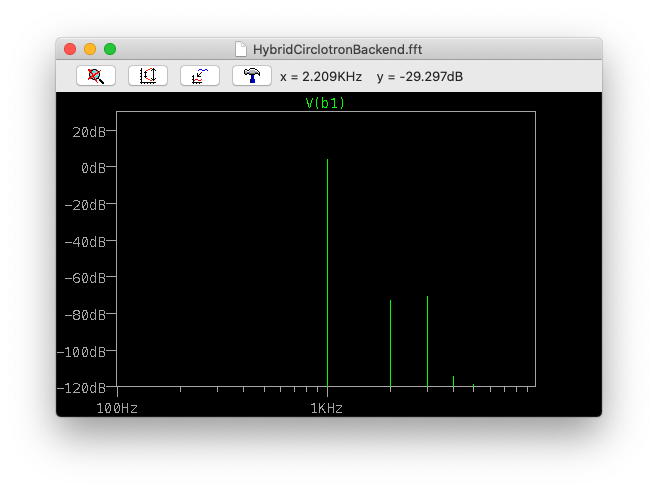658x491 pixels.
Task: Click the y = -29.297dB cursor readout
Action: click(420, 77)
